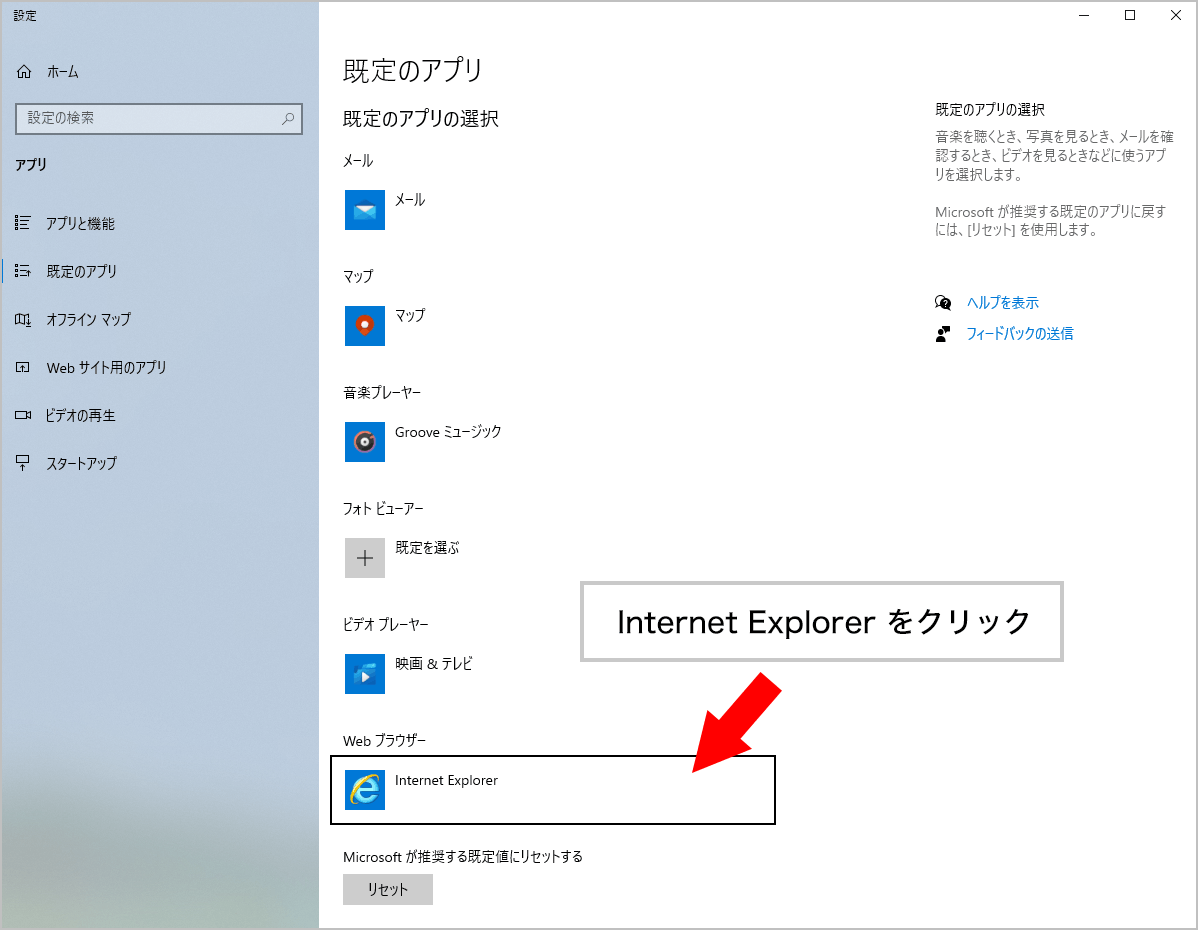Click the 音楽プレーヤー section label
This screenshot has height=930, width=1198.
382,393
